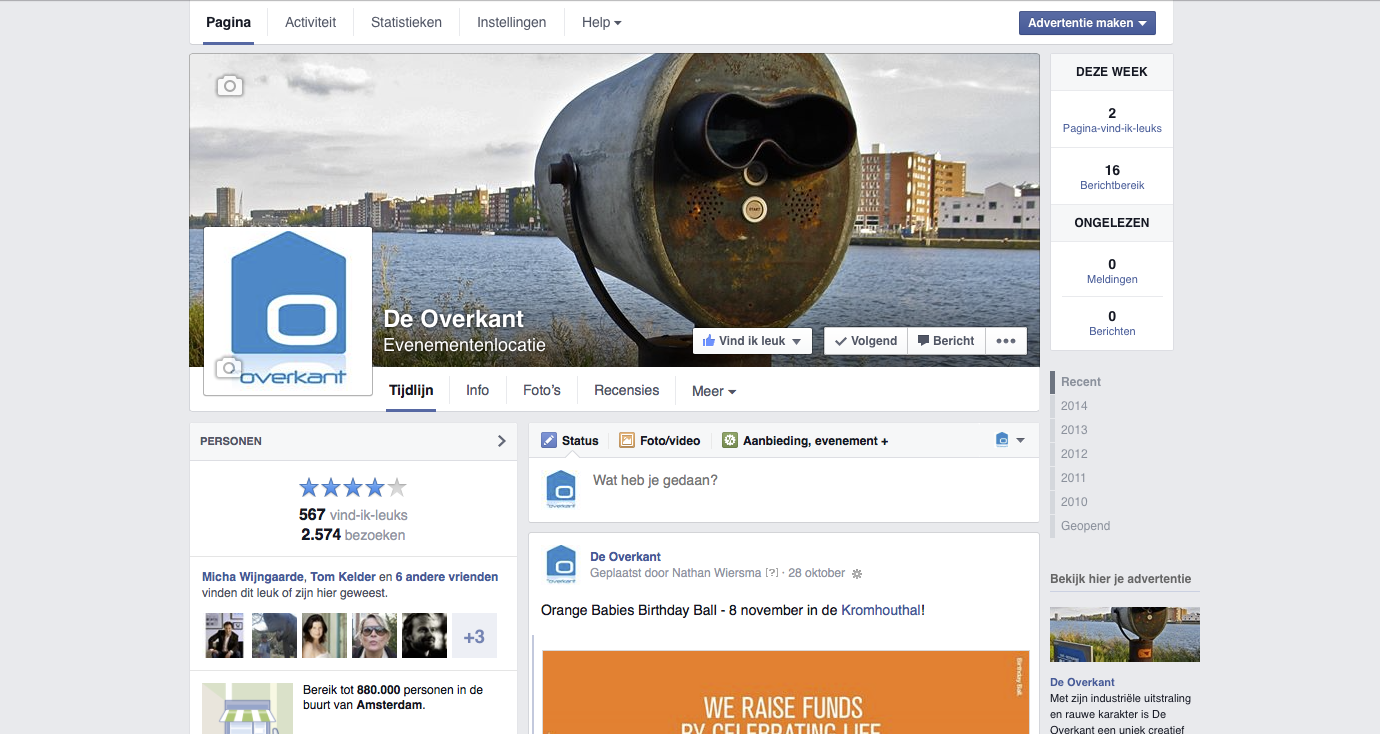The width and height of the screenshot is (1380, 734).
Task: Click the 28 oktober post date
Action: [817, 573]
